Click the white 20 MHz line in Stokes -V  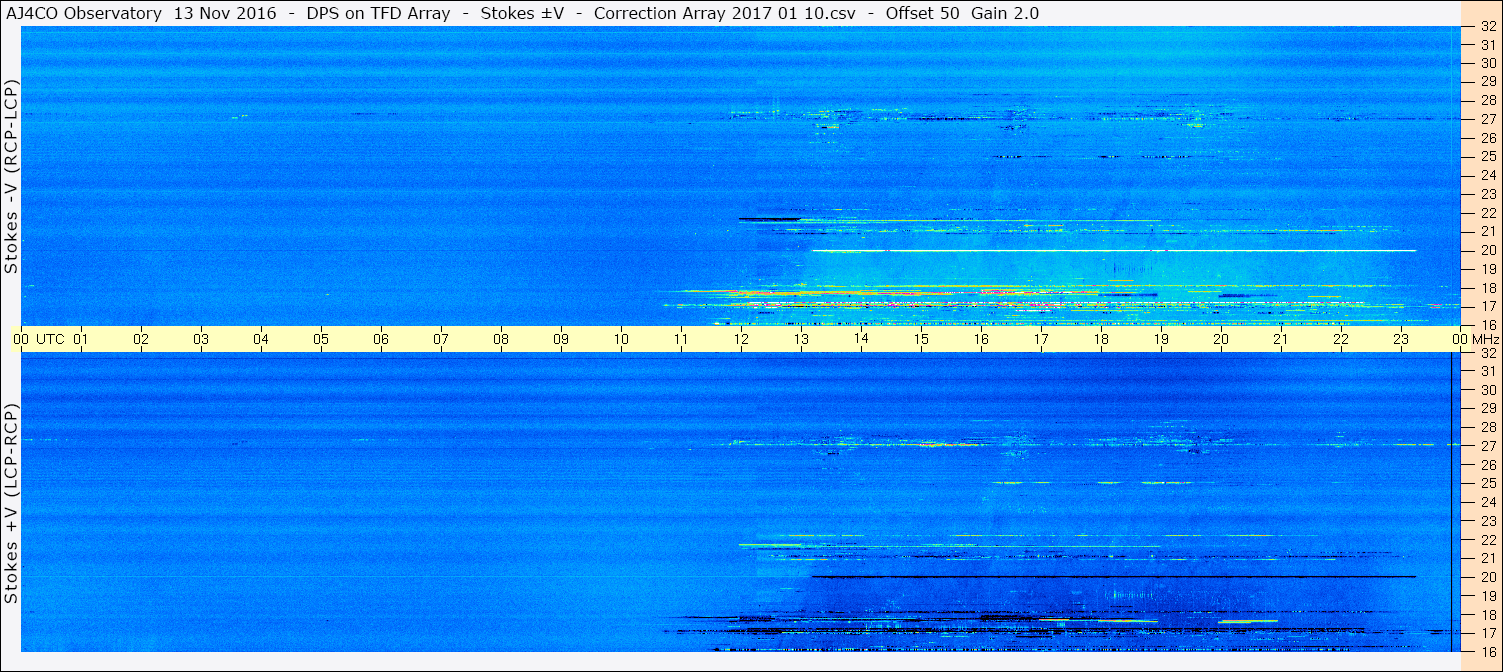[x=1114, y=250]
